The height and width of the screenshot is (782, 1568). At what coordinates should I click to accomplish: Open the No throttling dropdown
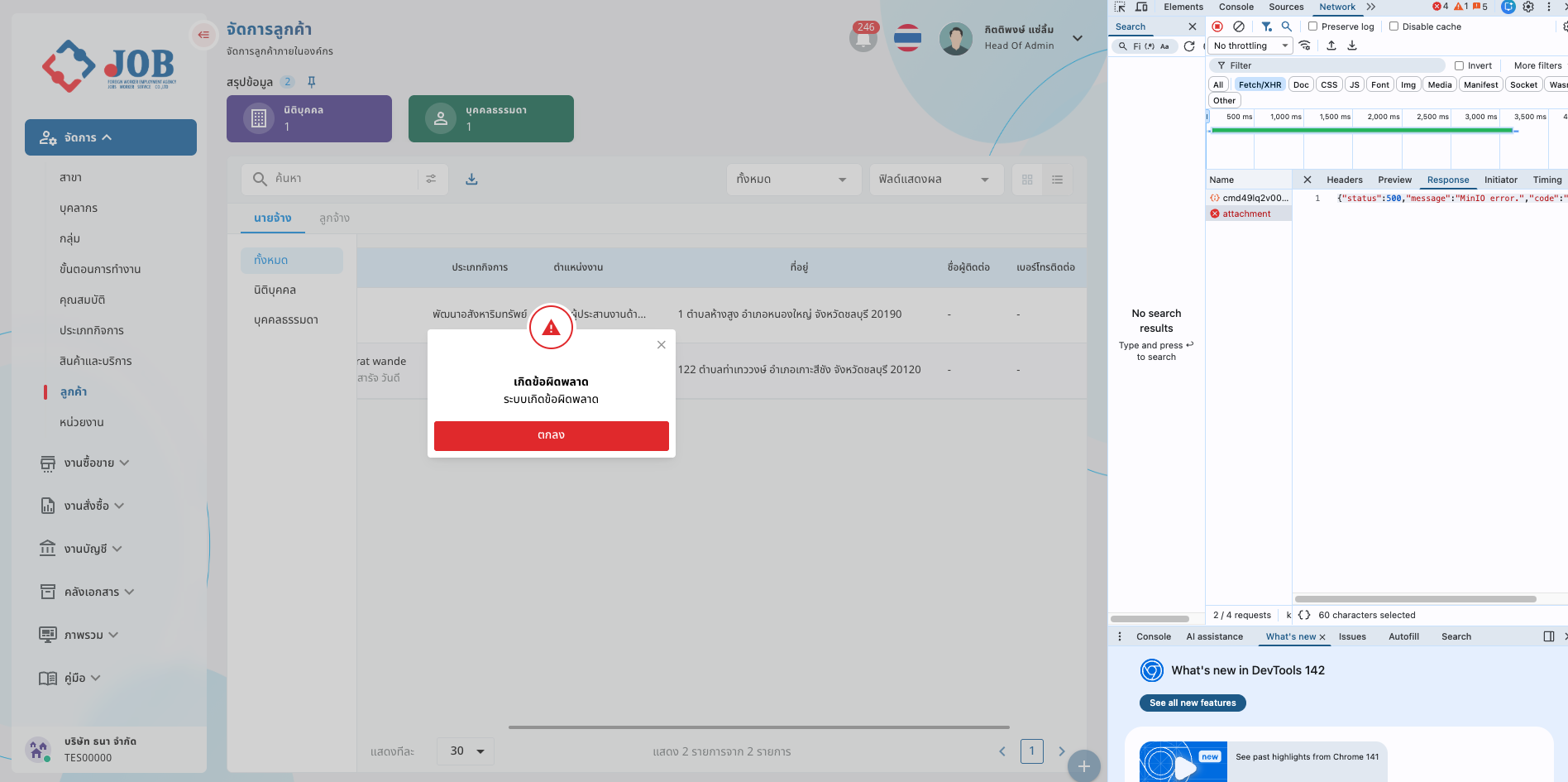coord(1250,46)
